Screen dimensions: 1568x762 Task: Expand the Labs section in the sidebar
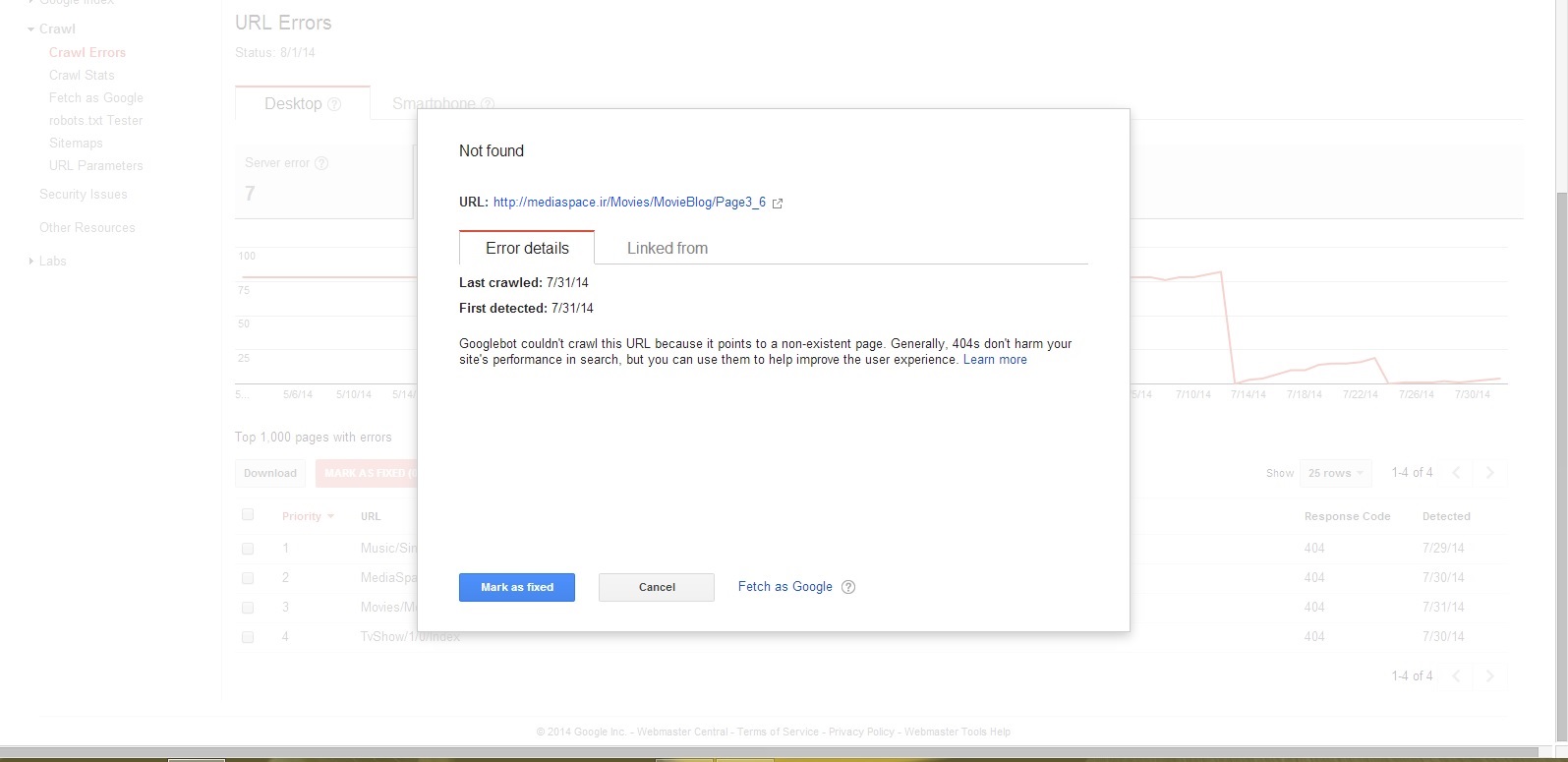[x=31, y=262]
